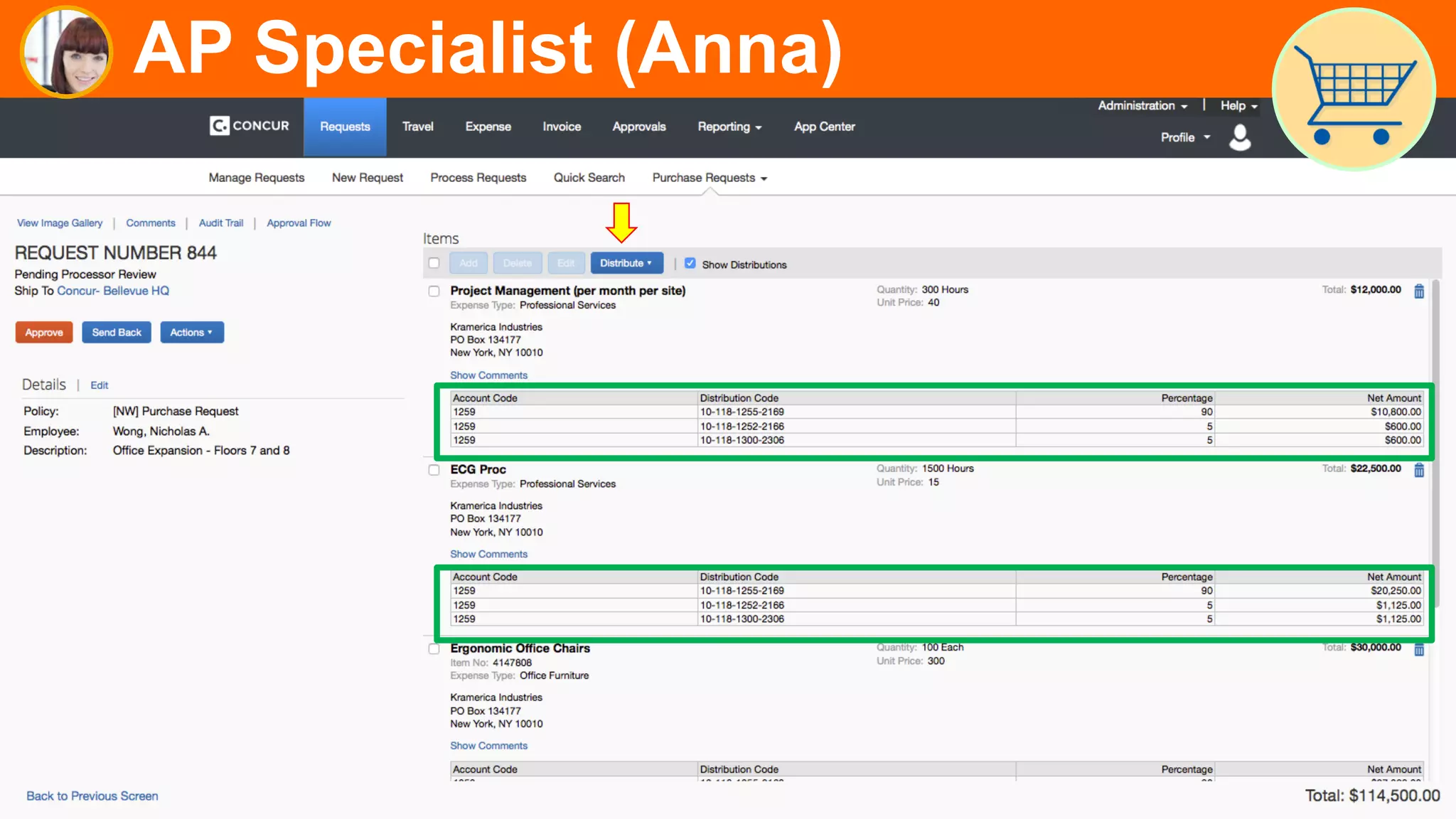The width and height of the screenshot is (1456, 819).
Task: Open the user profile avatar icon
Action: pos(1240,137)
